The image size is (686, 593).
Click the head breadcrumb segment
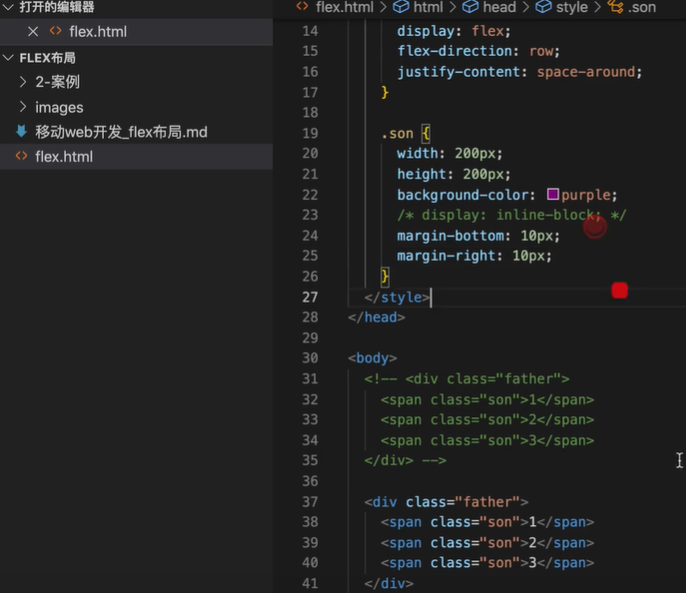[x=499, y=7]
